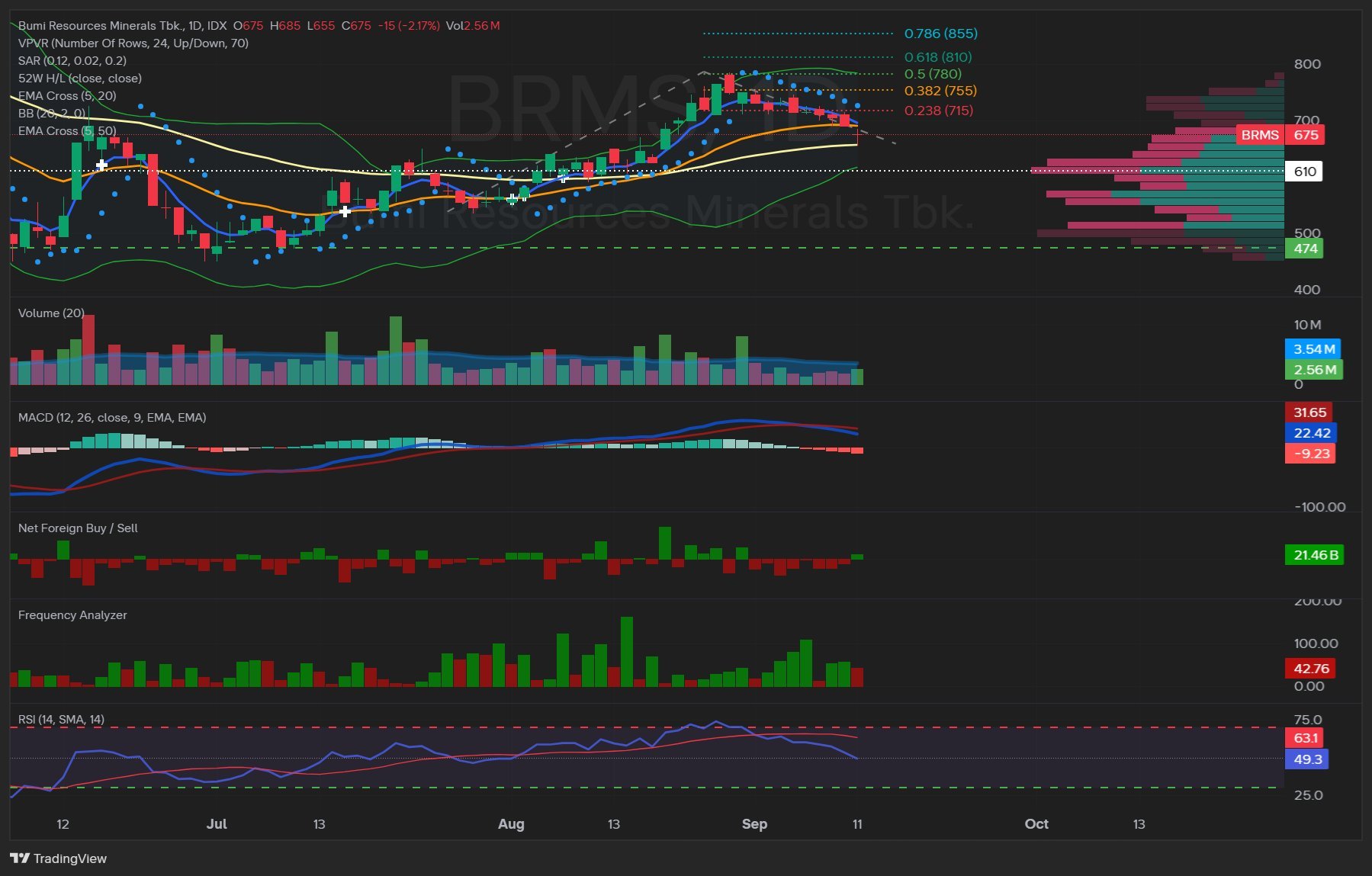Screen dimensions: 1372x876
Task: Select the SAR (0.12, 0.02, 0.2) legend
Action: pyautogui.click(x=72, y=61)
